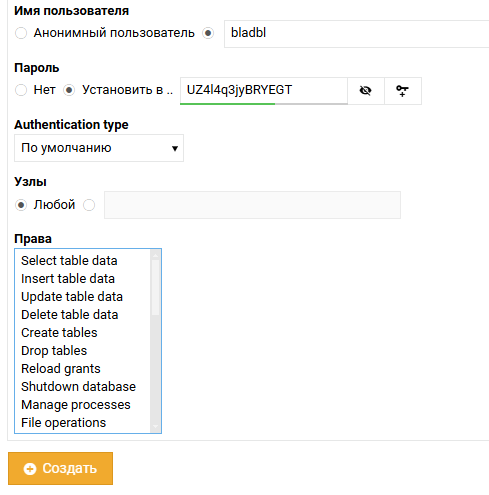Click the privileges list scrollbar down arrow

pyautogui.click(x=155, y=426)
